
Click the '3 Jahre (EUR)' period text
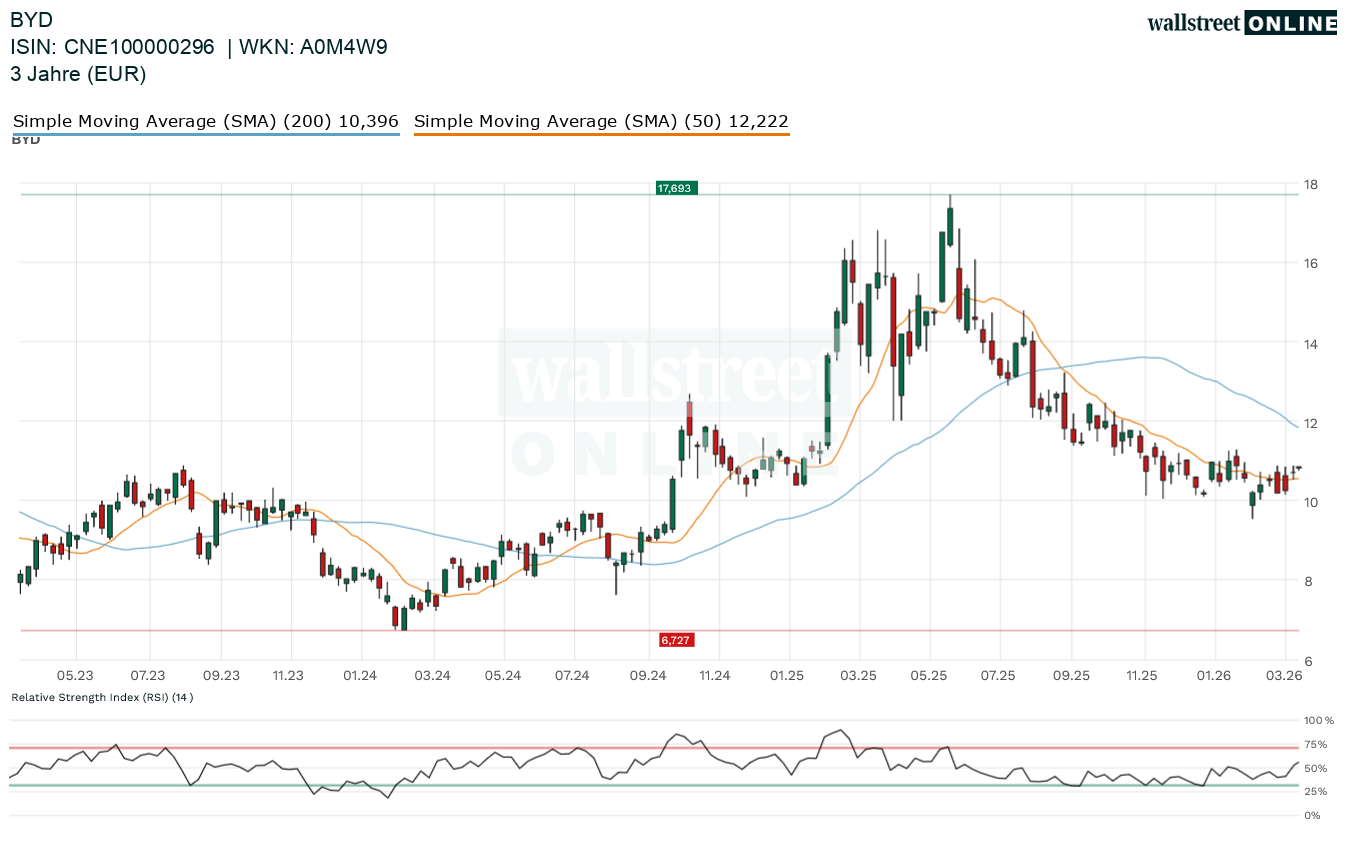[78, 74]
